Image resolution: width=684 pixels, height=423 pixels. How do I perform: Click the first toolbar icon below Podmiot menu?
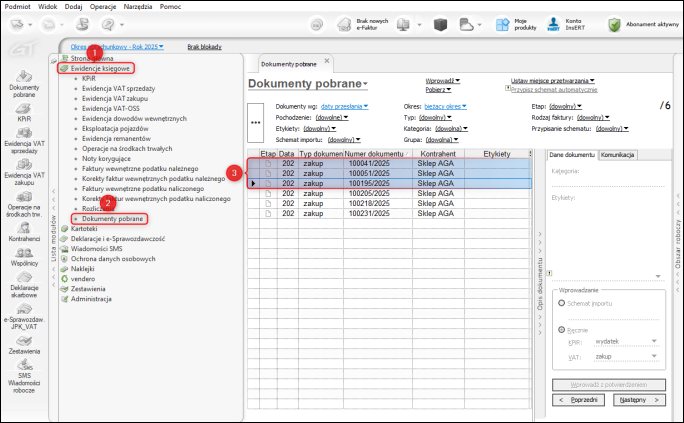pyautogui.click(x=17, y=24)
